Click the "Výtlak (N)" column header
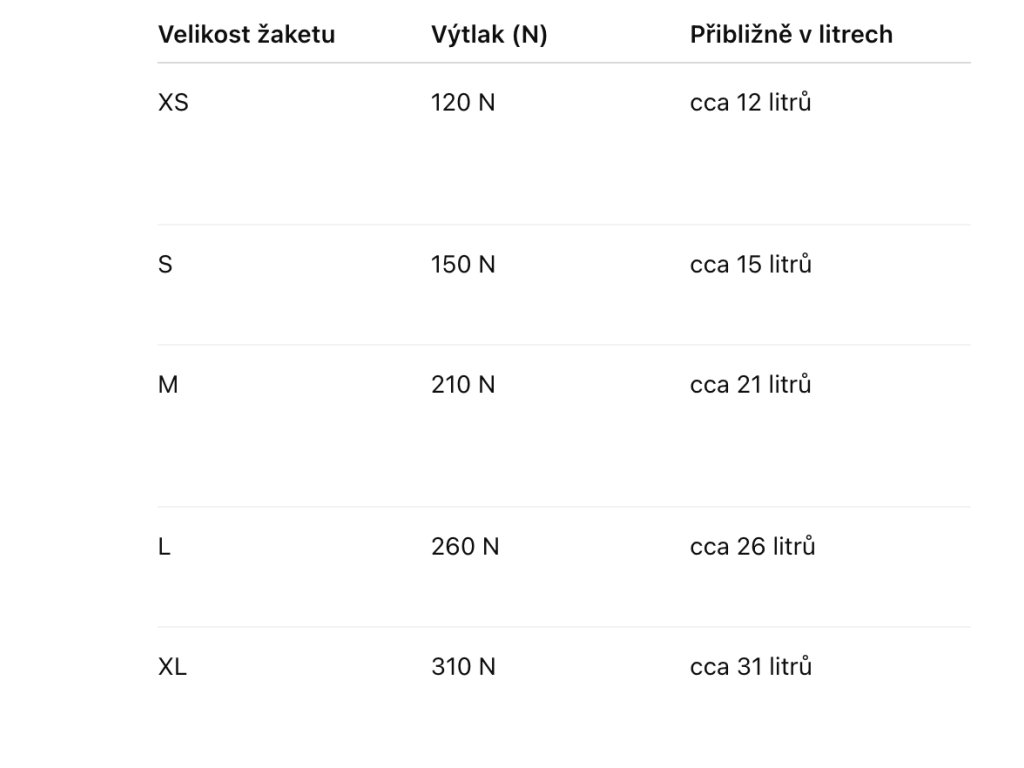The image size is (1024, 768). click(489, 35)
